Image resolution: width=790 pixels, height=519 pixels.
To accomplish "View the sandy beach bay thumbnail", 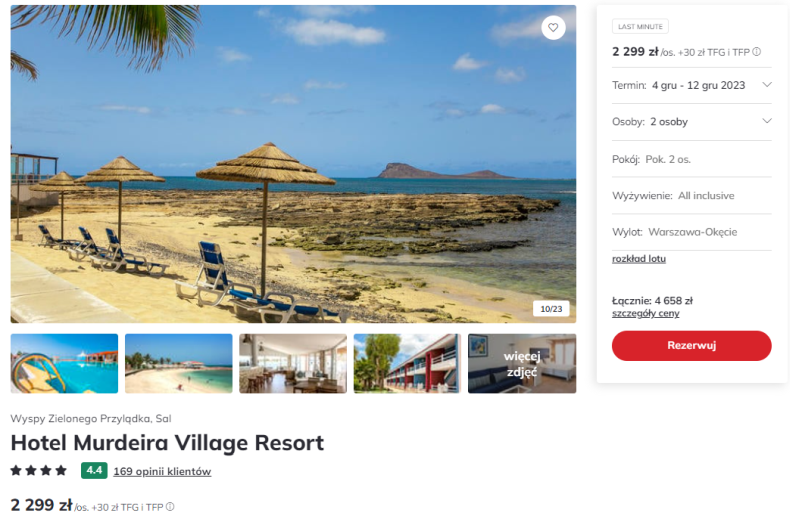I will click(179, 363).
